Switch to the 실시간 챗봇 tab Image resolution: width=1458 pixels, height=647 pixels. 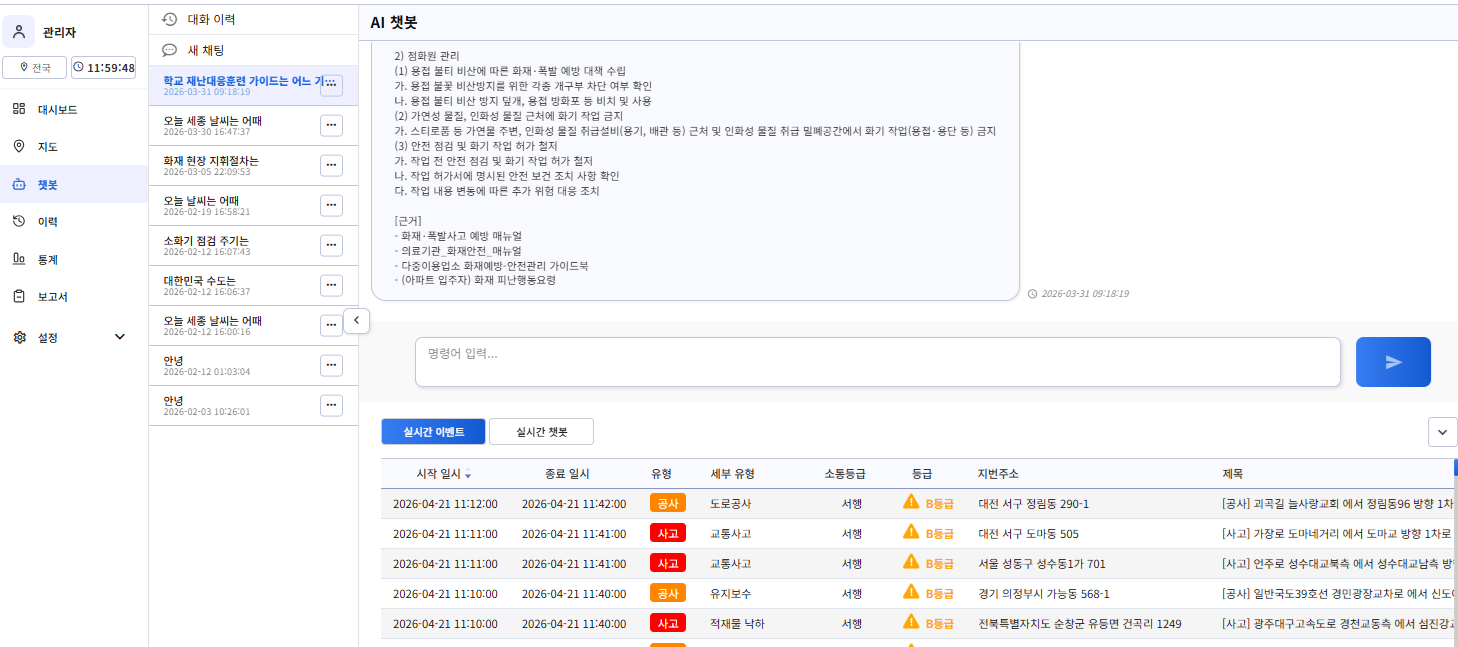pyautogui.click(x=541, y=432)
